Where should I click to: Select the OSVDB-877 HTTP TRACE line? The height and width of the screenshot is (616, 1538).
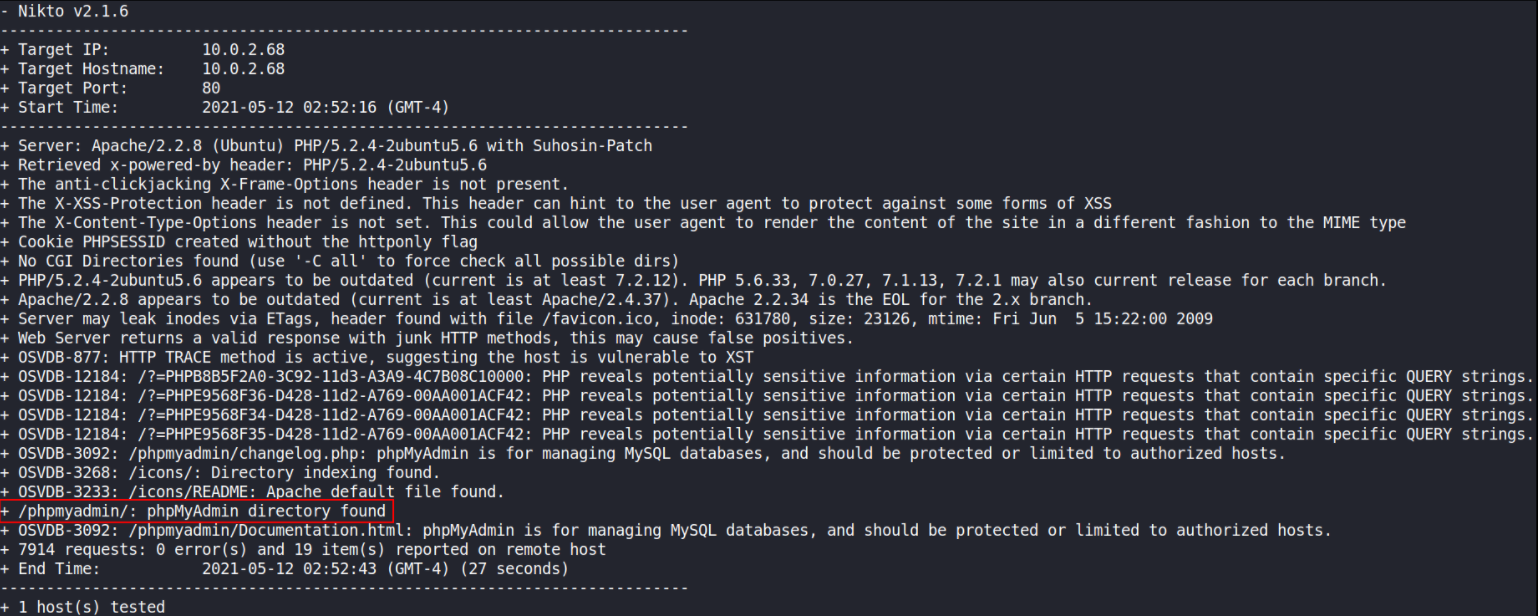pos(377,357)
